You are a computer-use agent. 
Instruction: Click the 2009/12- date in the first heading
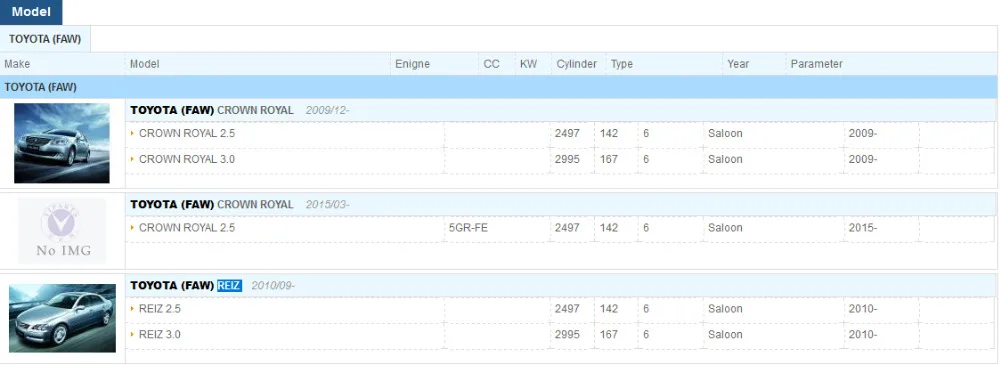(327, 110)
